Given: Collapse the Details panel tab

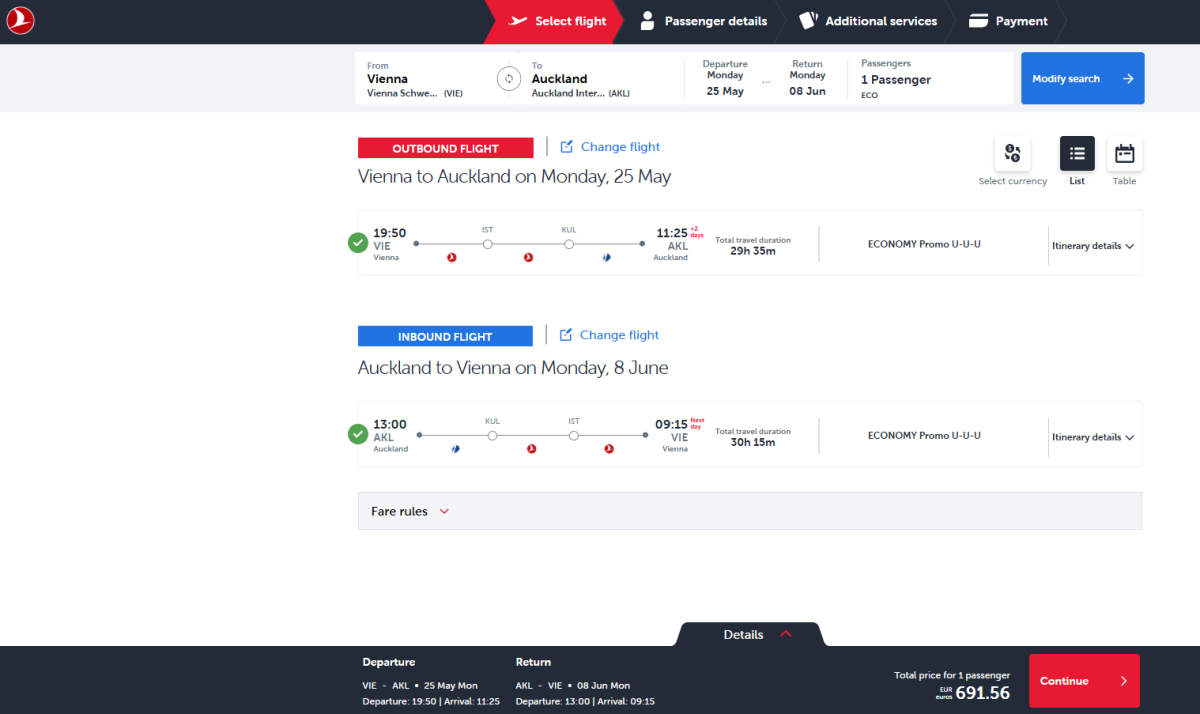Looking at the screenshot, I should point(750,635).
